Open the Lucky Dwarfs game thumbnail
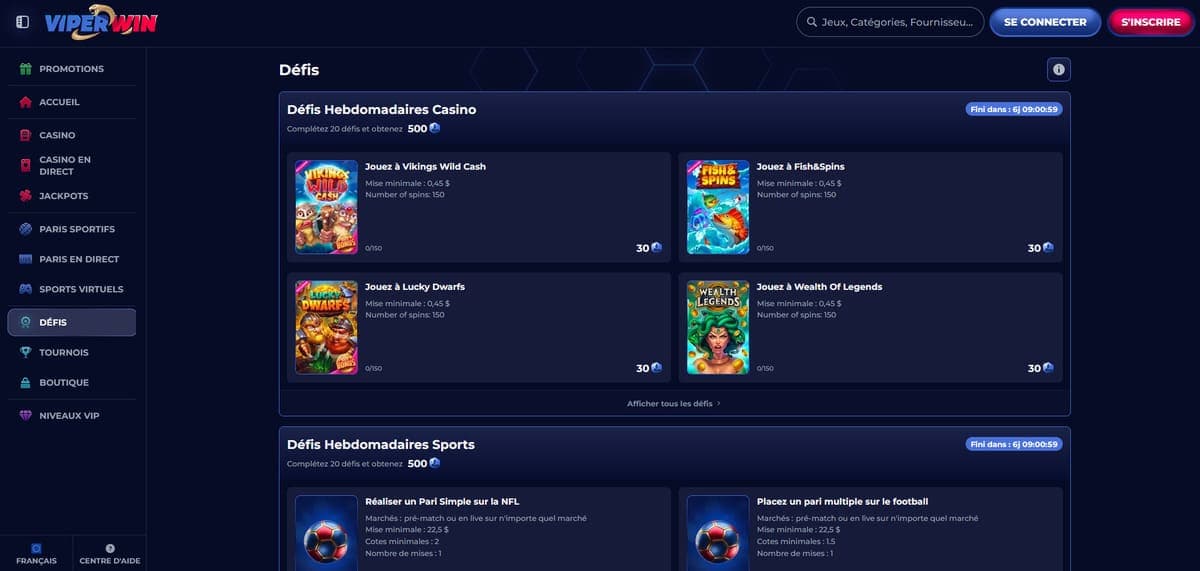Image resolution: width=1200 pixels, height=571 pixels. (x=326, y=327)
